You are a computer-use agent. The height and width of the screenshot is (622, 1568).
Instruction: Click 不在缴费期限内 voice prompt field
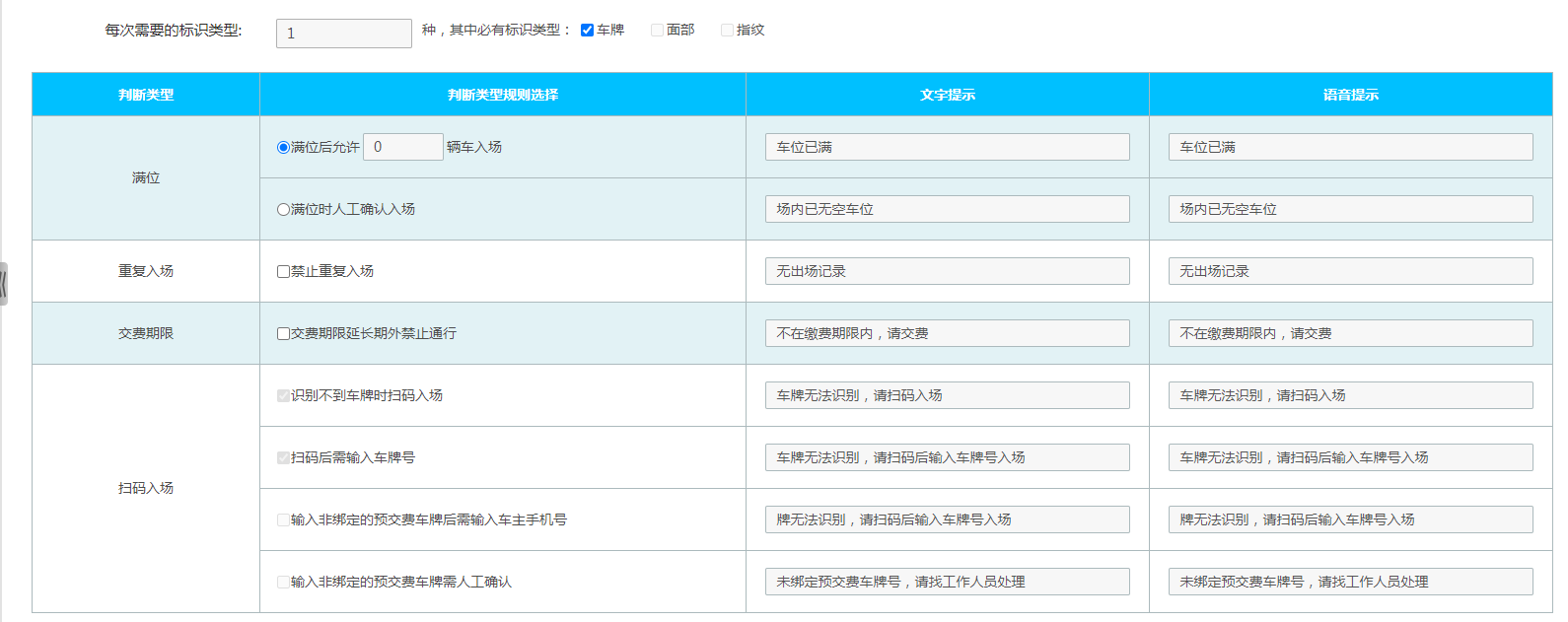1350,333
